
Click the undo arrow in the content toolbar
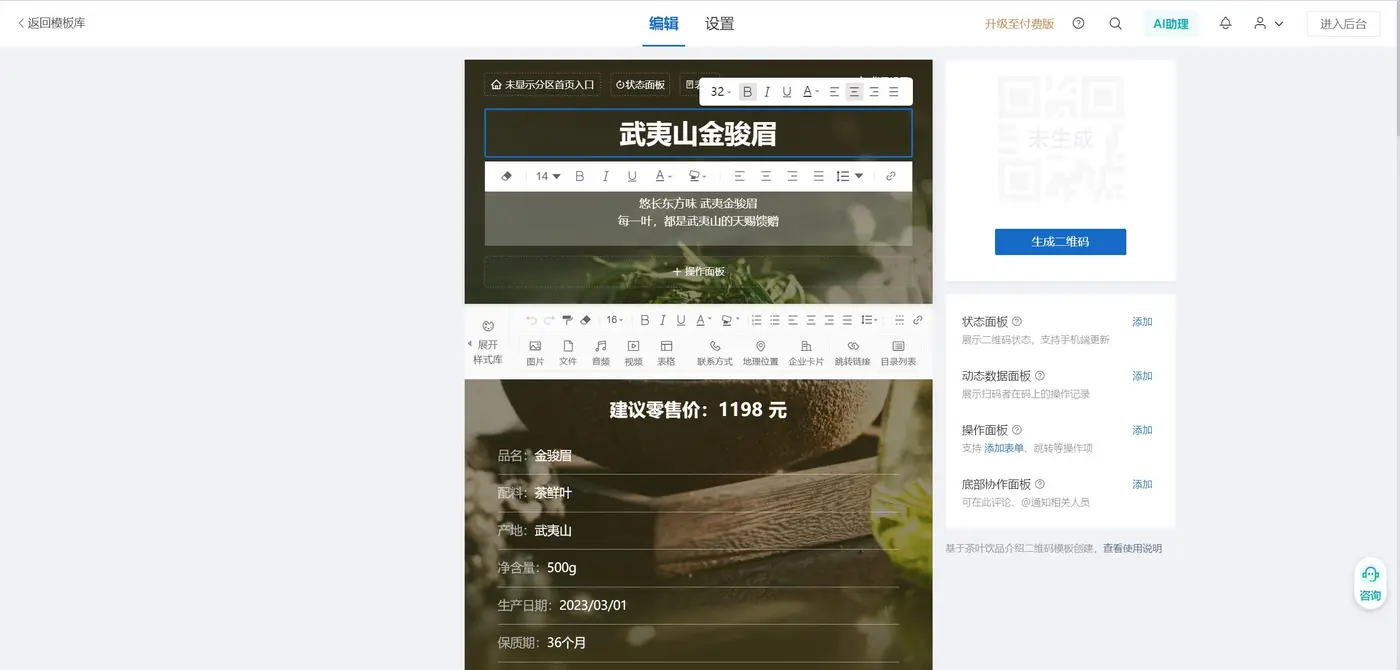pos(531,320)
